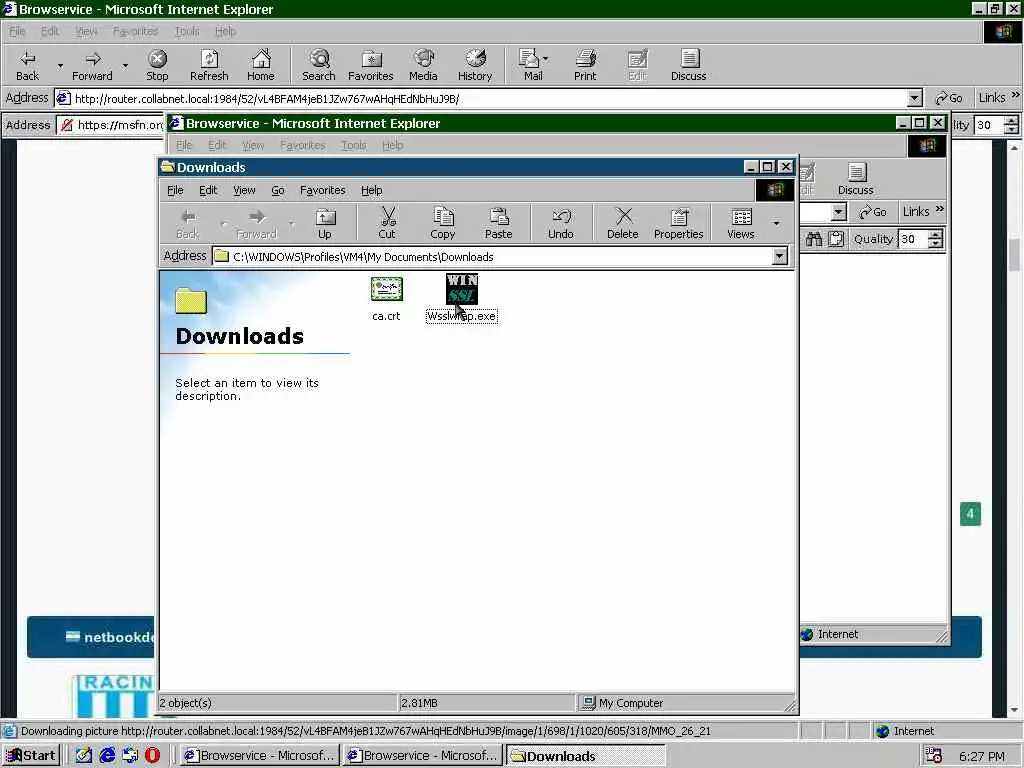Open the Mail button dropdown arrow

point(546,59)
